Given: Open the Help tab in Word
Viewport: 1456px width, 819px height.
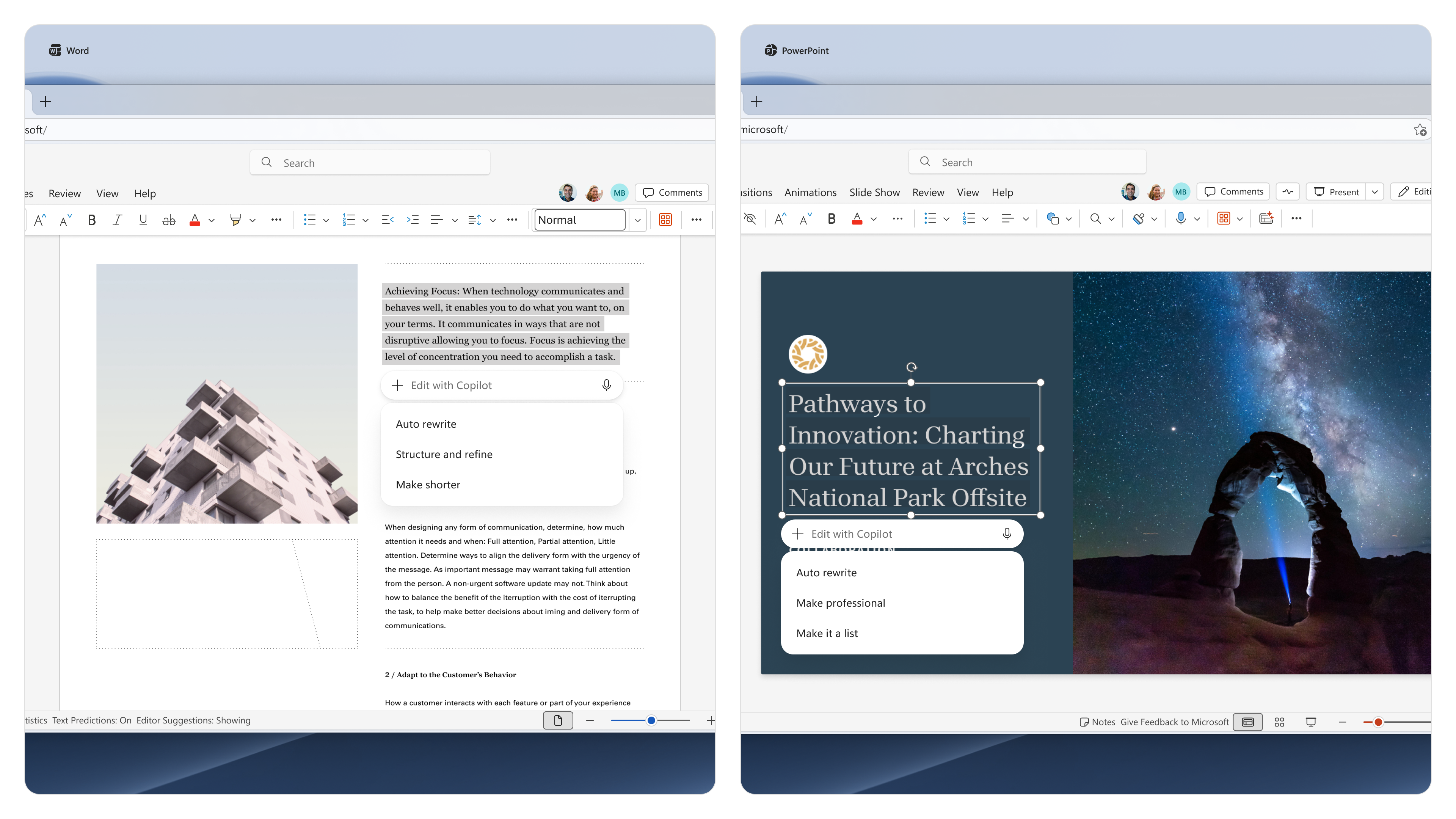Looking at the screenshot, I should click(x=145, y=193).
